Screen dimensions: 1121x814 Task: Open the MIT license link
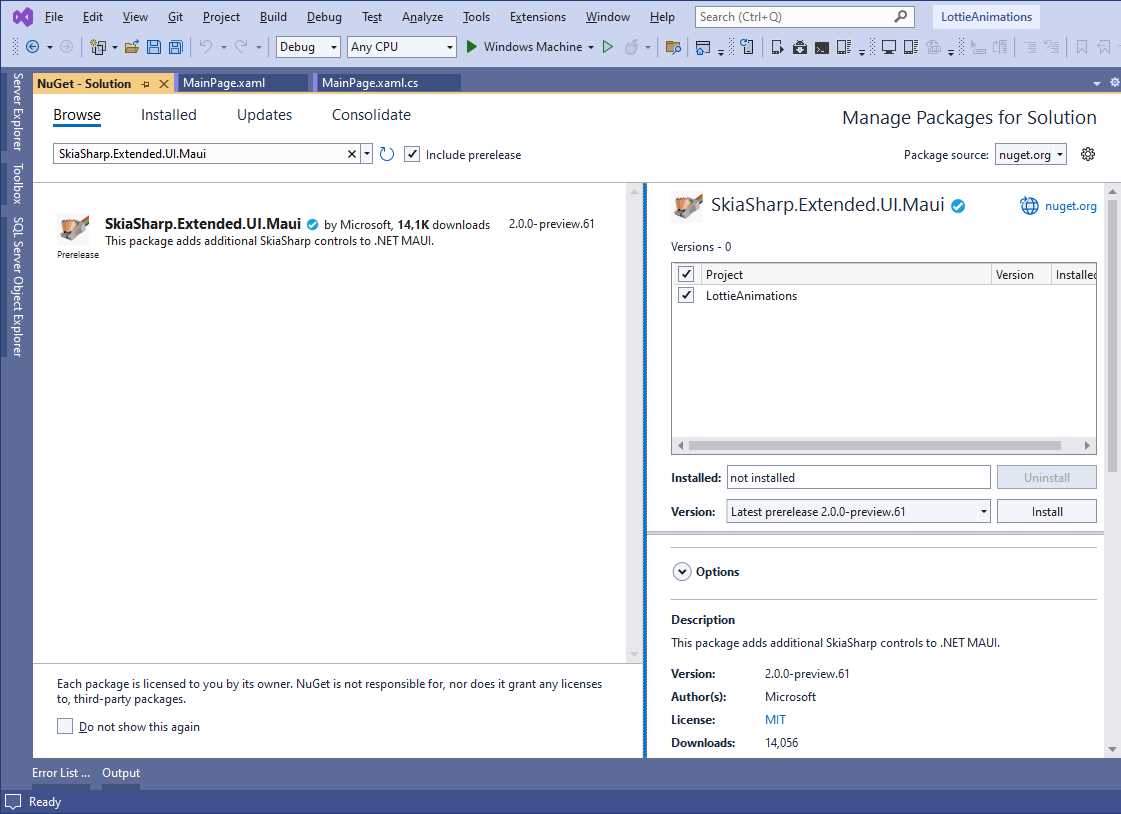pos(775,719)
